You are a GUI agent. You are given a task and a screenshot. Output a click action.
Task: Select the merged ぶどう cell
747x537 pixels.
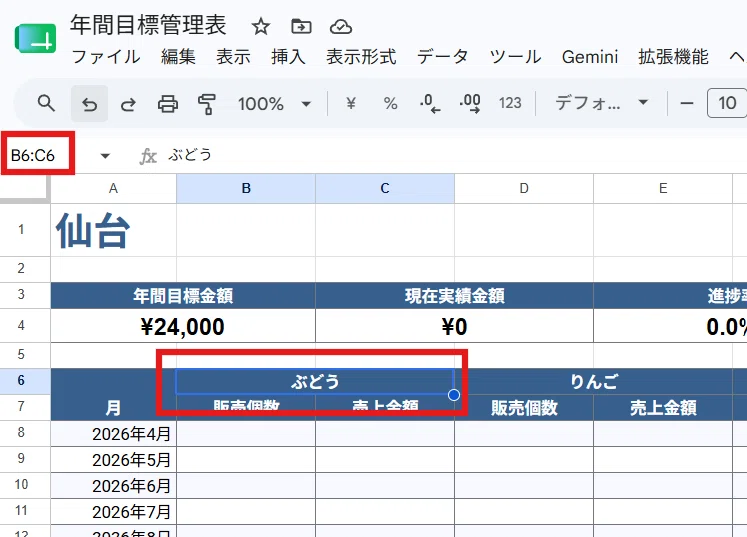[x=315, y=381]
